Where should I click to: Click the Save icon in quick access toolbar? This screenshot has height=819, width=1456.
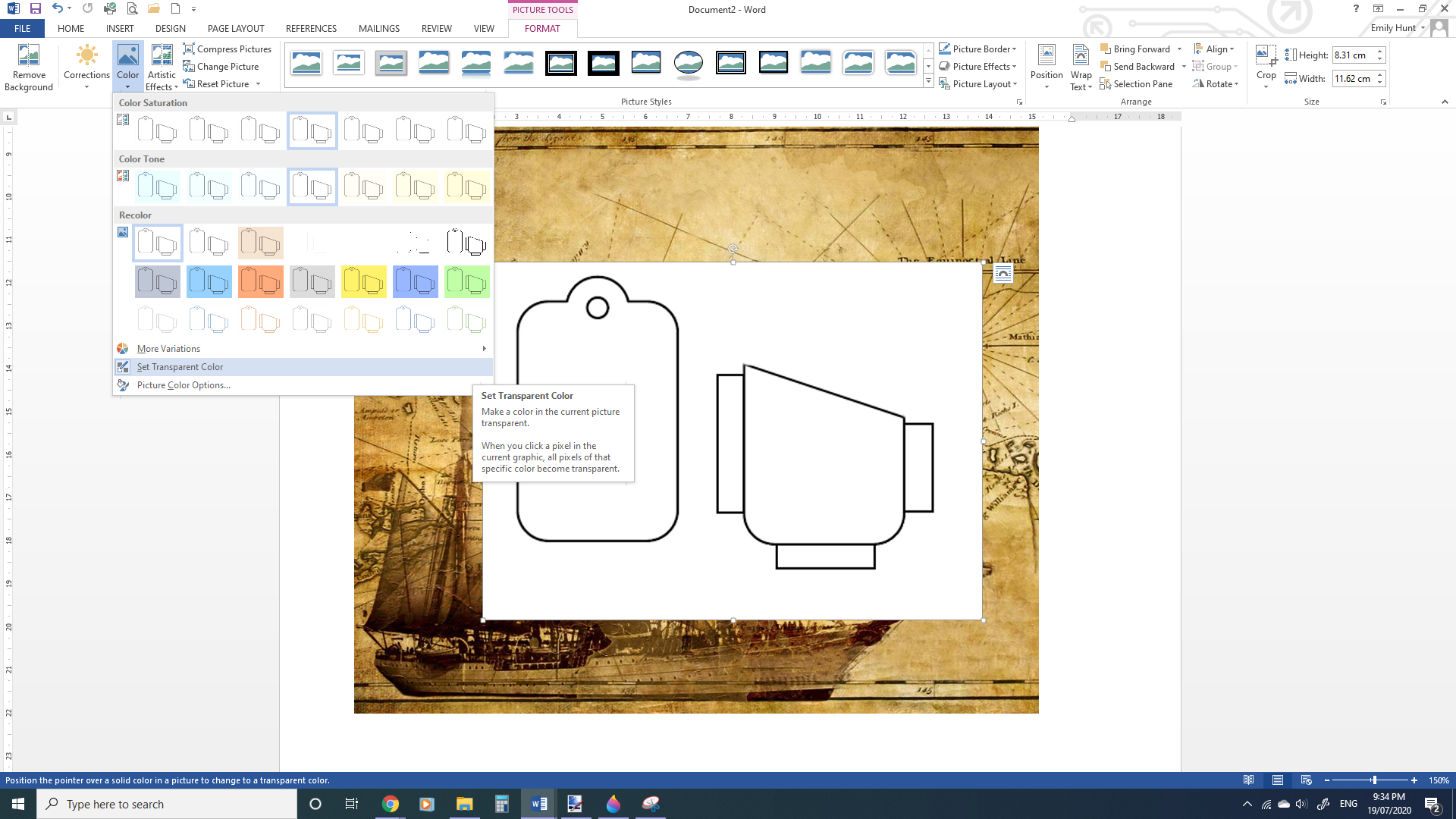coord(35,9)
